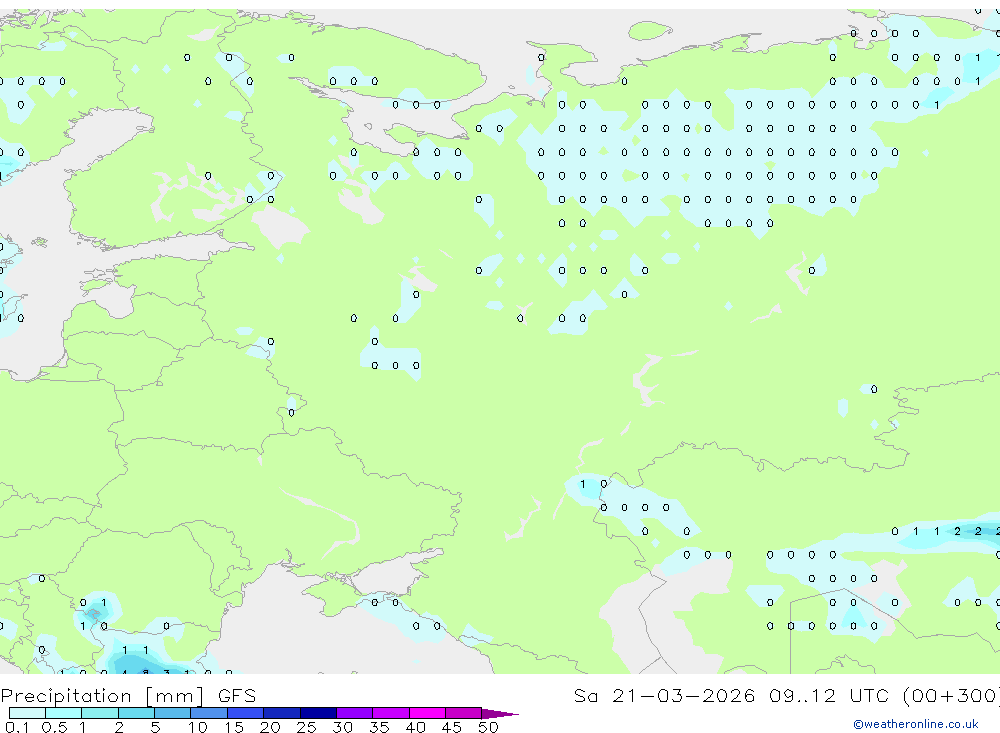Click the '15' legend label
Screen dimensions: 1000x733
[233, 727]
